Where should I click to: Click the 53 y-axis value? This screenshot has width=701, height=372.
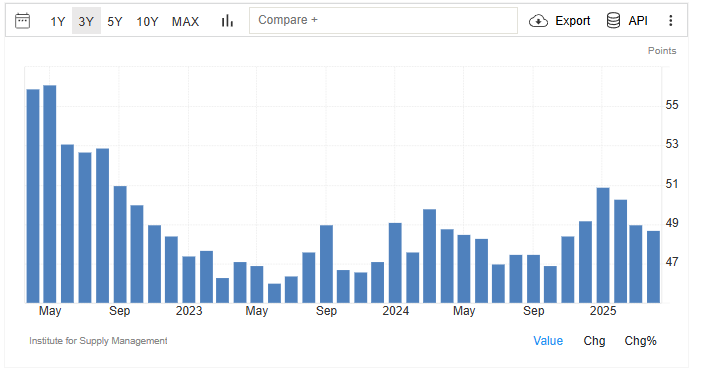click(672, 144)
